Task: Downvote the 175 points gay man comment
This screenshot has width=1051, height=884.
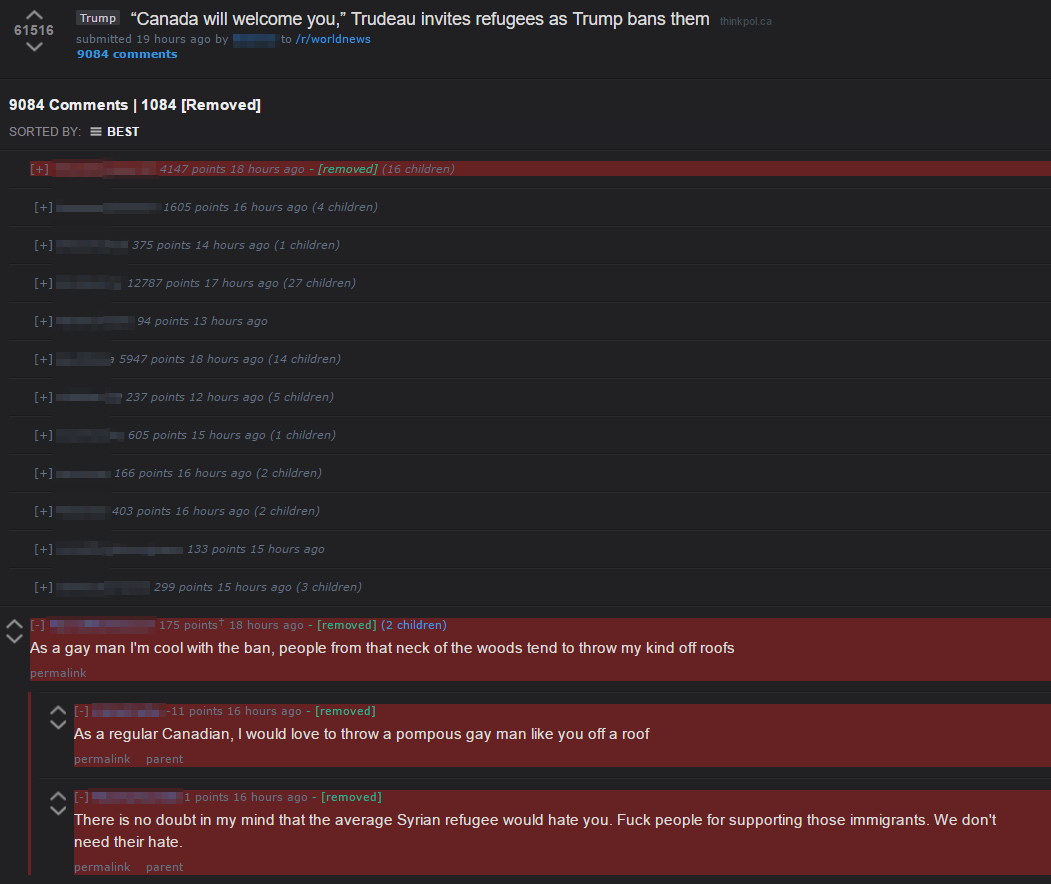Action: [14, 639]
